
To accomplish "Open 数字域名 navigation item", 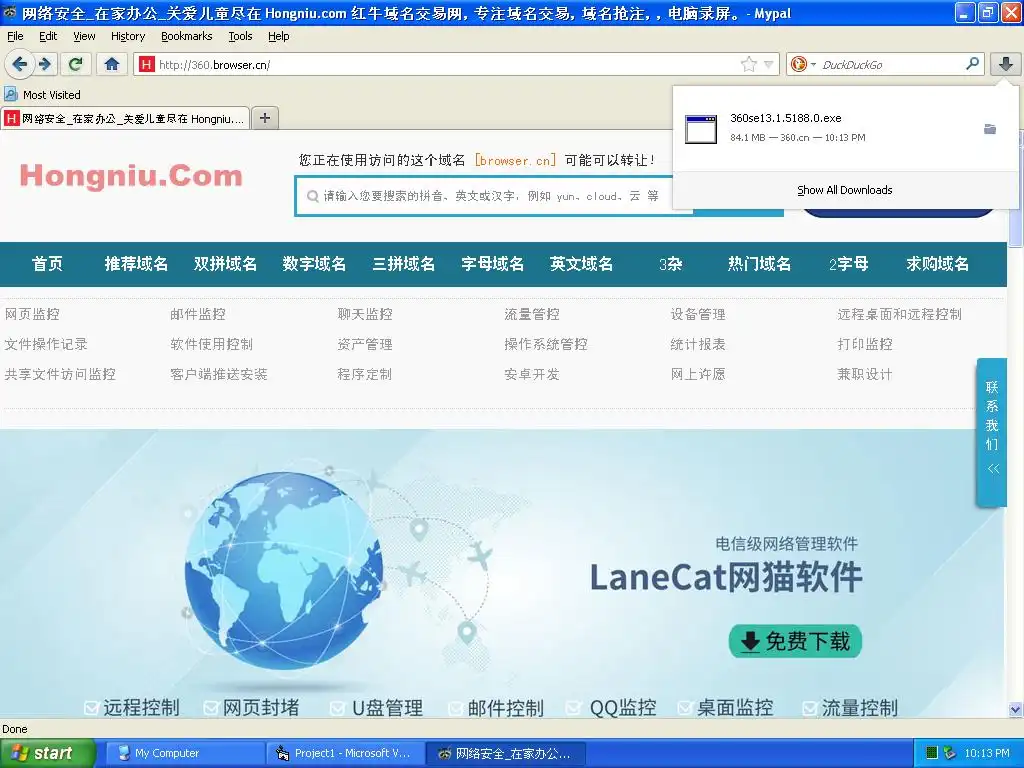I will pos(314,264).
